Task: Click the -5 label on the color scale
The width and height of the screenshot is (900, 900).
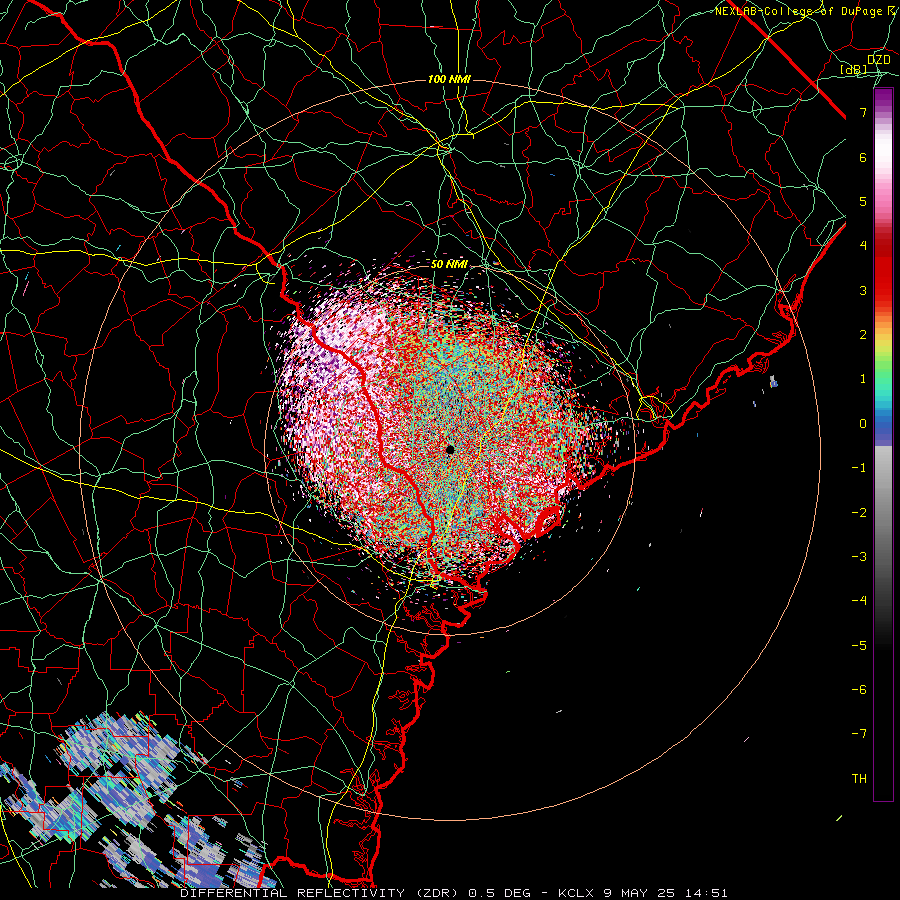Action: point(859,646)
